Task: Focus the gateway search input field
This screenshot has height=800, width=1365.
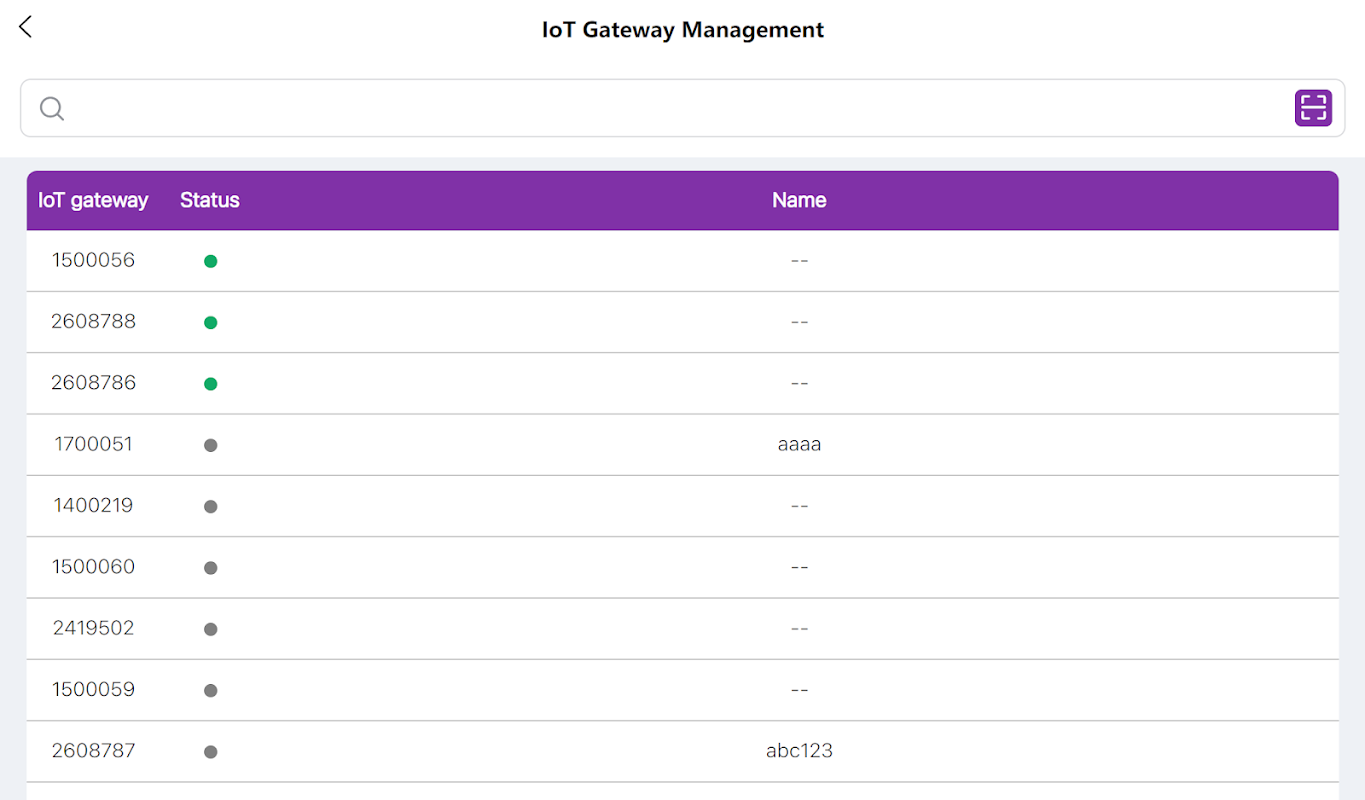Action: (x=682, y=108)
